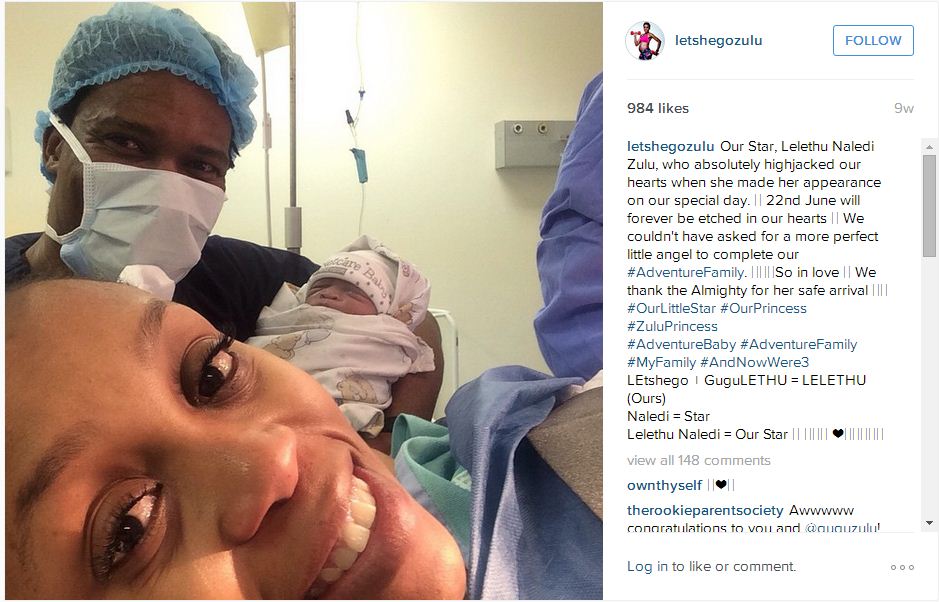Open the three-dot more options menu
This screenshot has width=939, height=602.
pos(902,567)
